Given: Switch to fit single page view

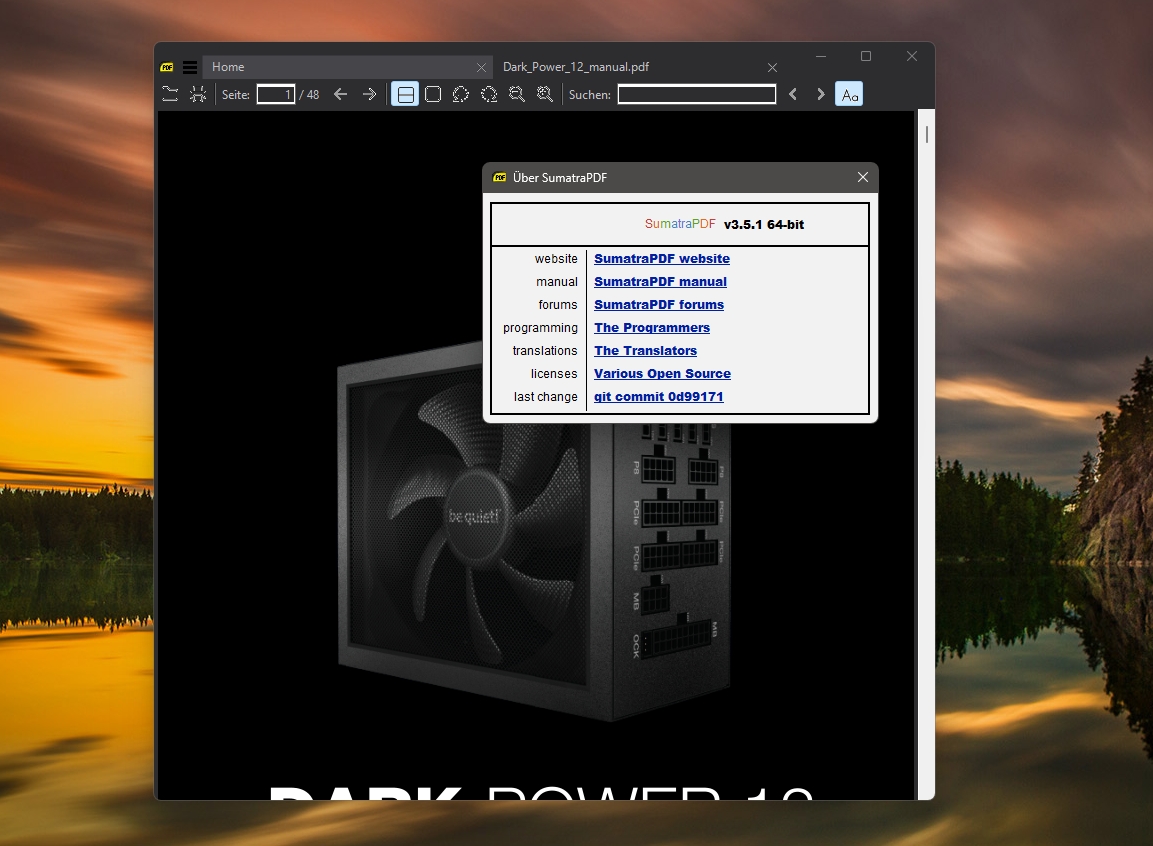Looking at the screenshot, I should pos(433,94).
